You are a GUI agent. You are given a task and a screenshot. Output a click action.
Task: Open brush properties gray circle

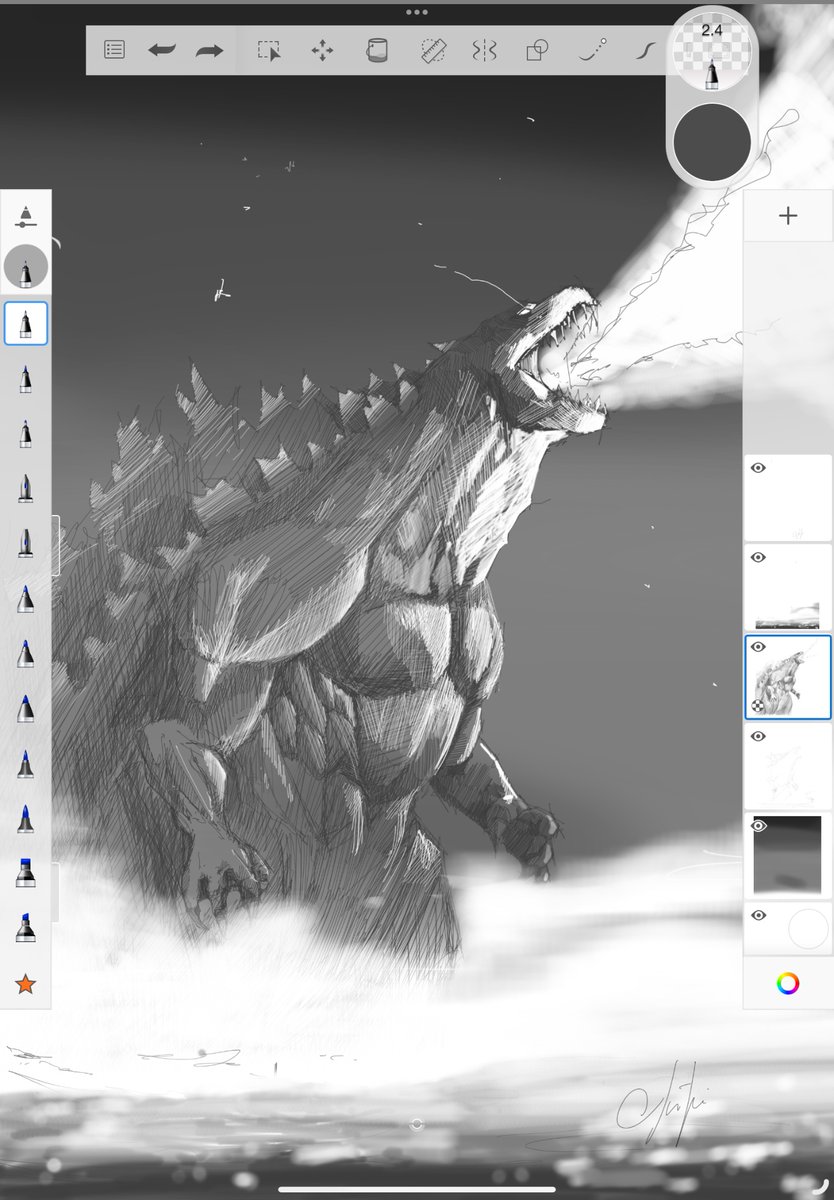coord(26,267)
